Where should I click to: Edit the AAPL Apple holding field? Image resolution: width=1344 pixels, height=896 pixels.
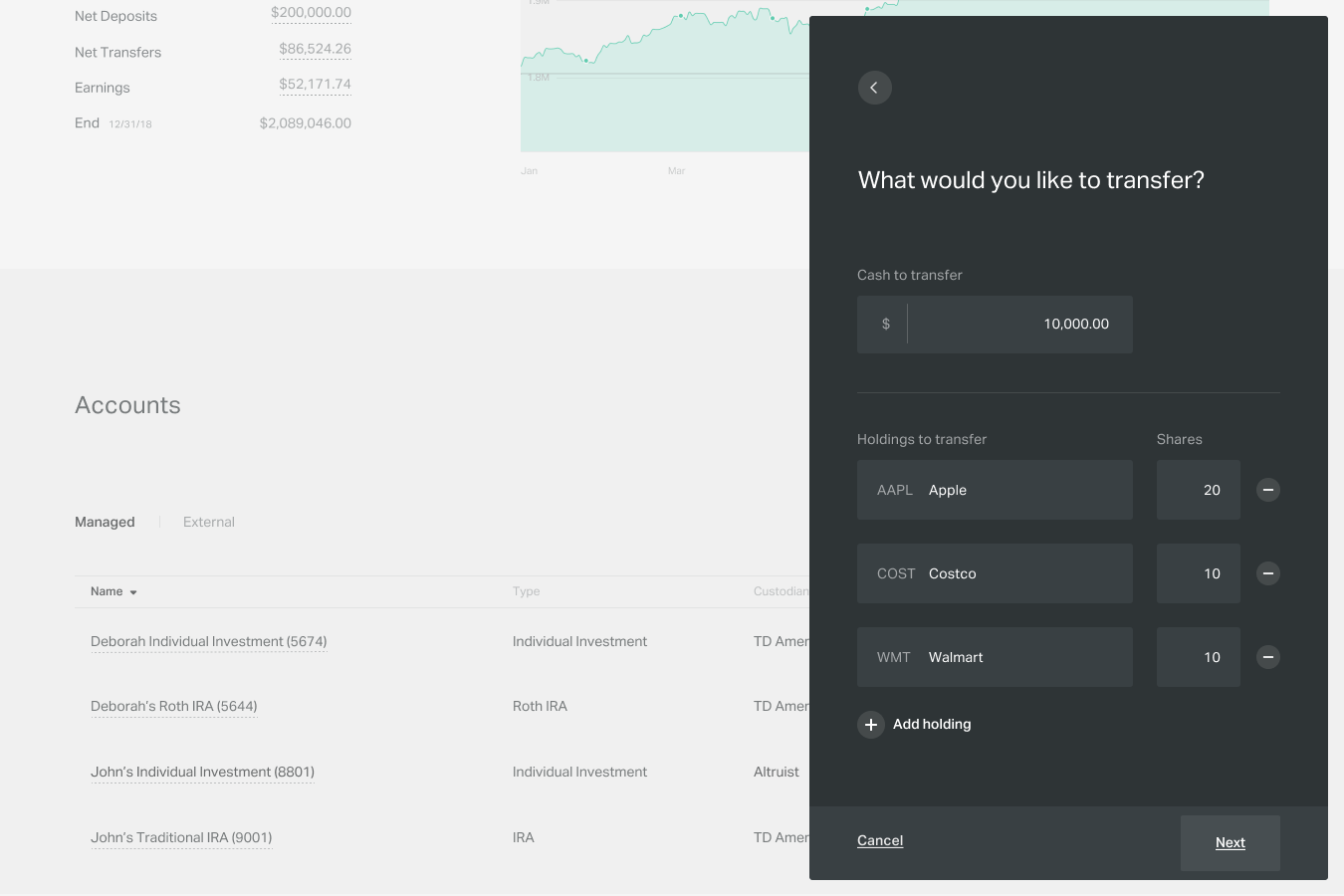(x=995, y=490)
